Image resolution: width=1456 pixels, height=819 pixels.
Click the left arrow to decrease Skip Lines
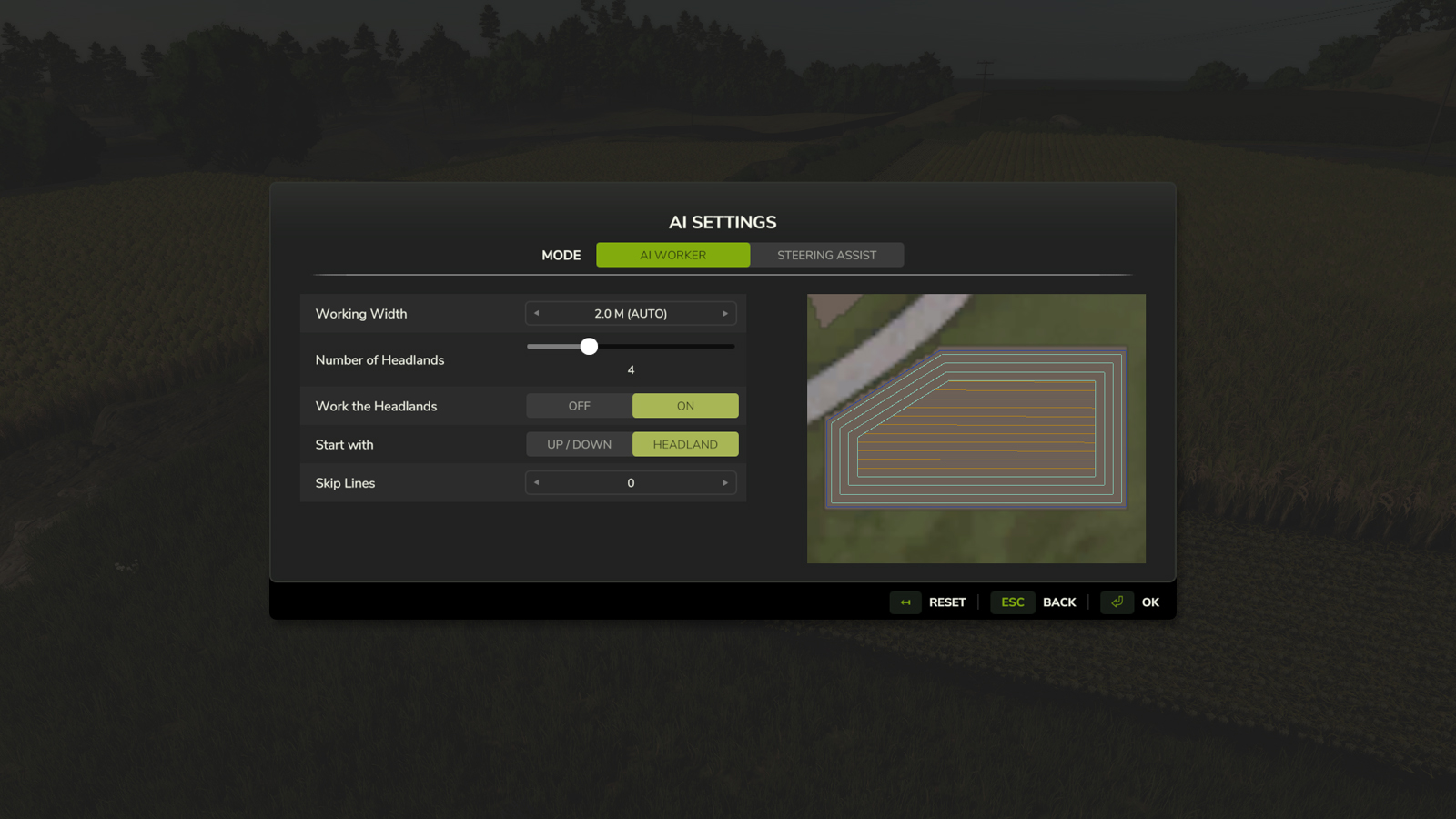click(536, 482)
